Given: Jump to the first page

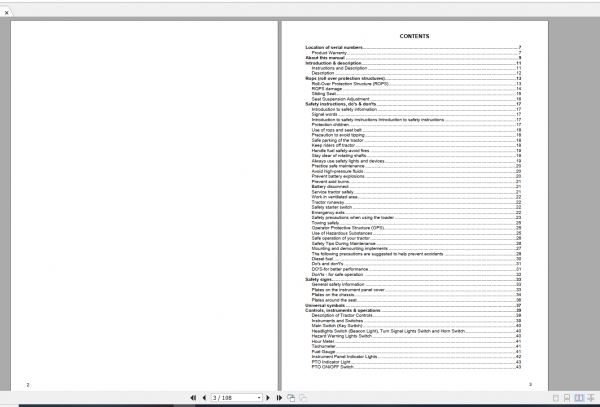Looking at the screenshot, I should pyautogui.click(x=193, y=398).
